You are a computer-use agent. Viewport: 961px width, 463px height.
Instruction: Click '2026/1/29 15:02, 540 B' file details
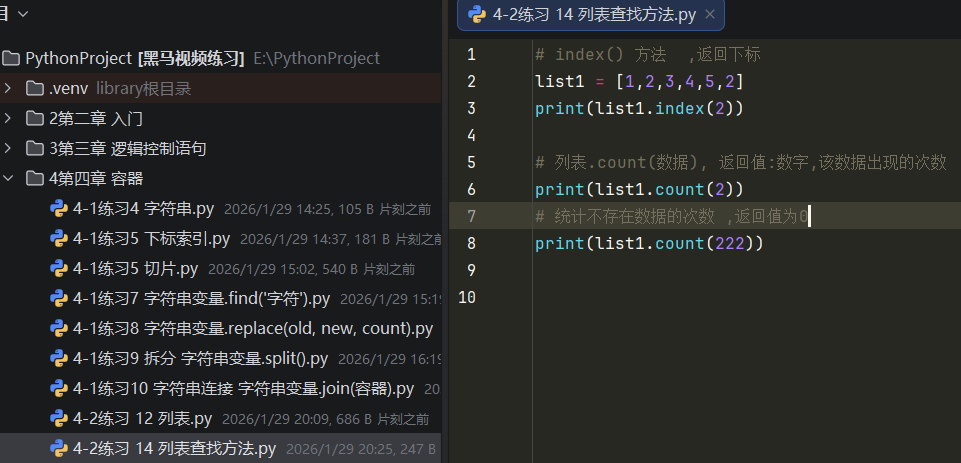click(x=283, y=269)
